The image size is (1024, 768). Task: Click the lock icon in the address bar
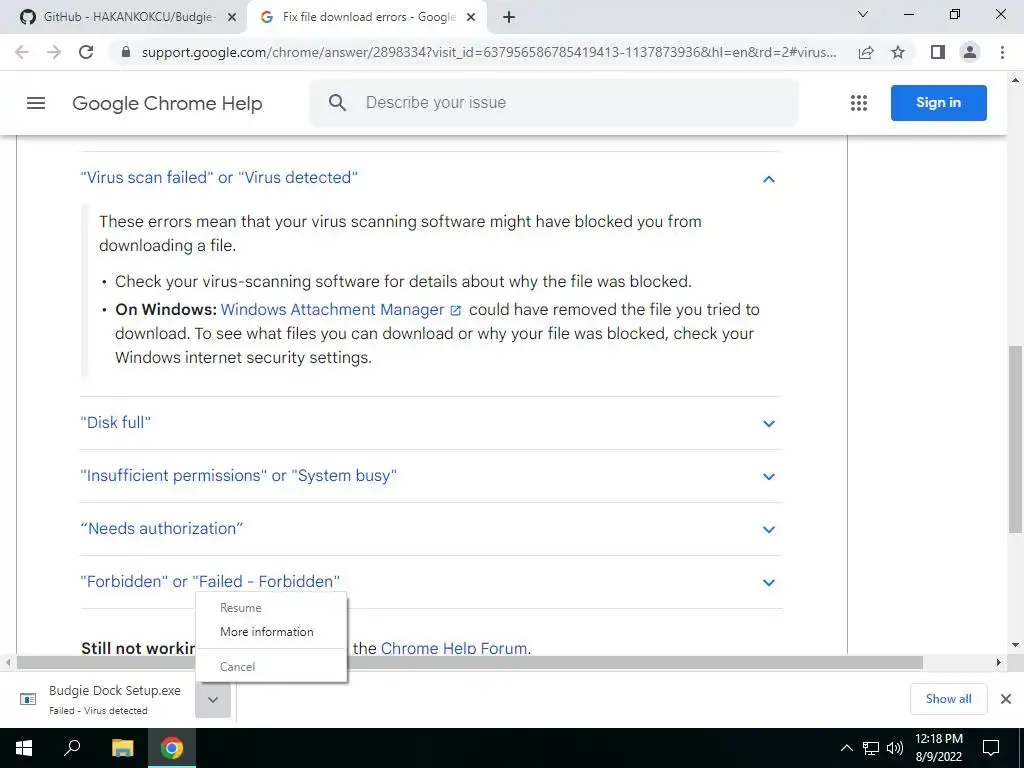click(126, 52)
